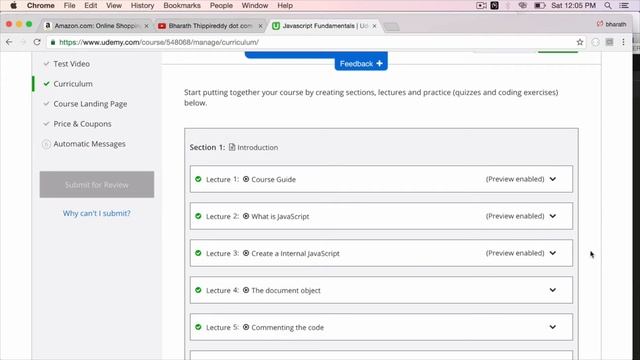
Task: Open Spotlight search in menu bar
Action: coord(608,6)
